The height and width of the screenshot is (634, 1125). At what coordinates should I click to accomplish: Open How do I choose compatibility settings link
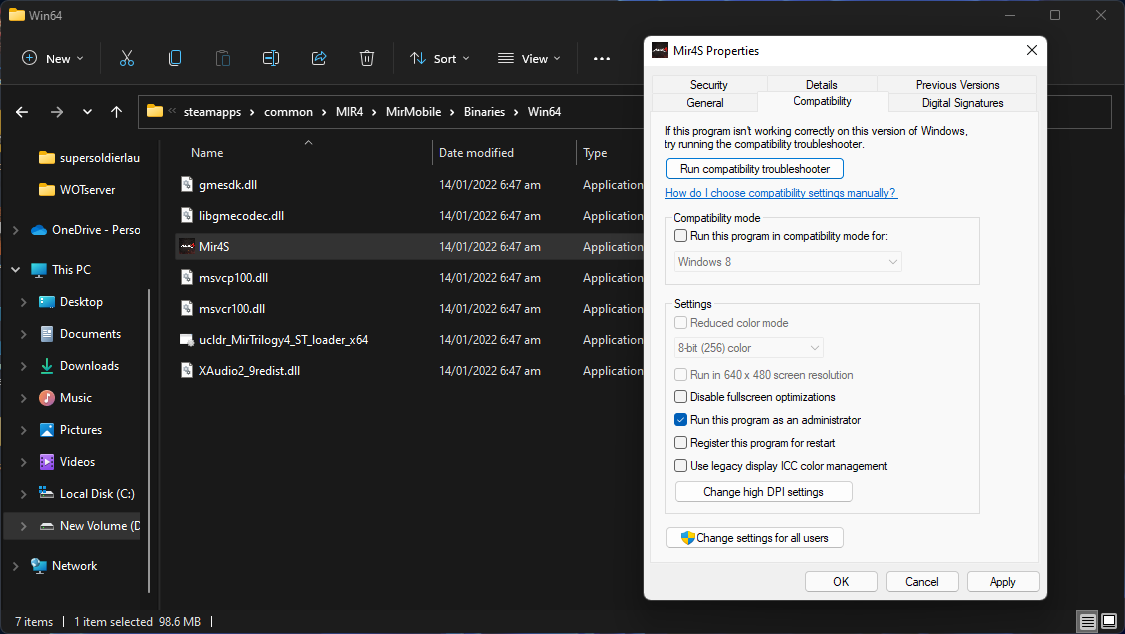tap(781, 193)
